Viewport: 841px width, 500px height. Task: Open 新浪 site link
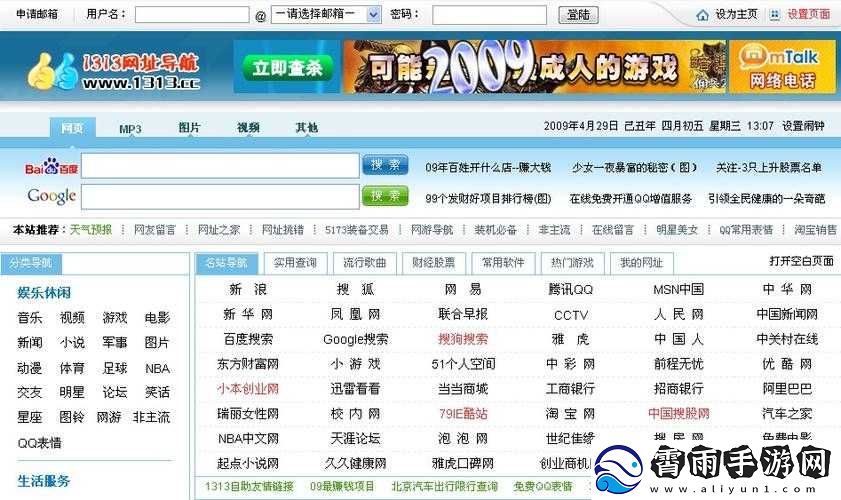248,290
